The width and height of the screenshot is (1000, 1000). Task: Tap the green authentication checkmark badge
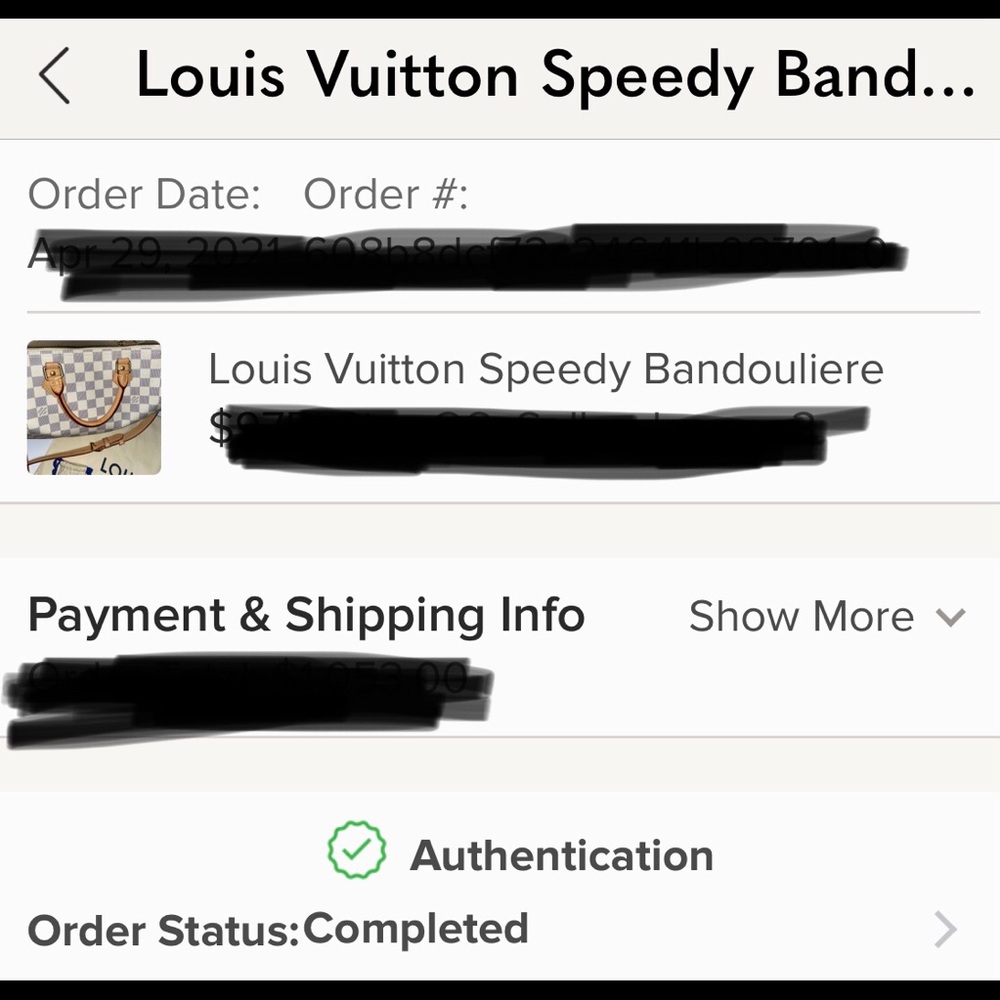(357, 849)
